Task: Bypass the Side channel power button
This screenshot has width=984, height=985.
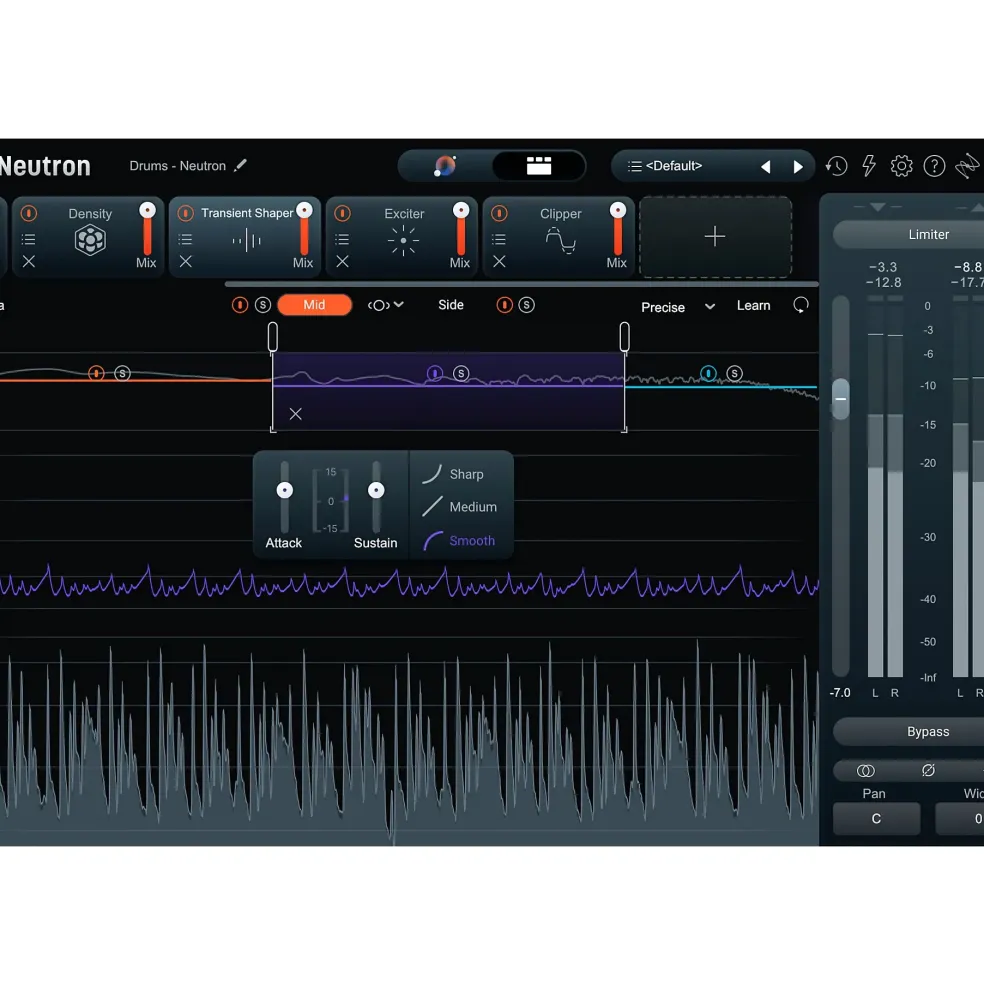Action: [x=504, y=305]
